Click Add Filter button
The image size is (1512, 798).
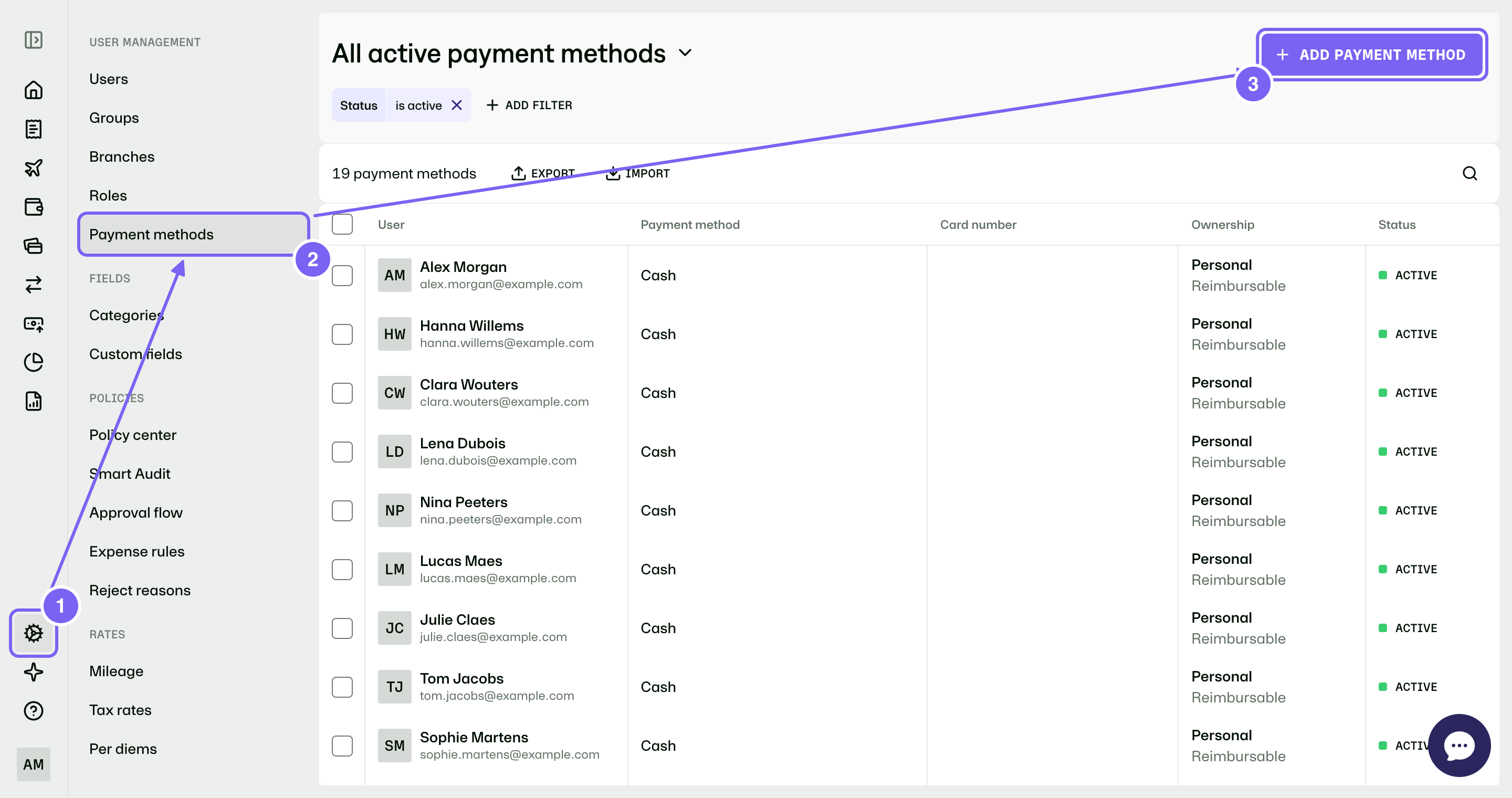pyautogui.click(x=529, y=105)
